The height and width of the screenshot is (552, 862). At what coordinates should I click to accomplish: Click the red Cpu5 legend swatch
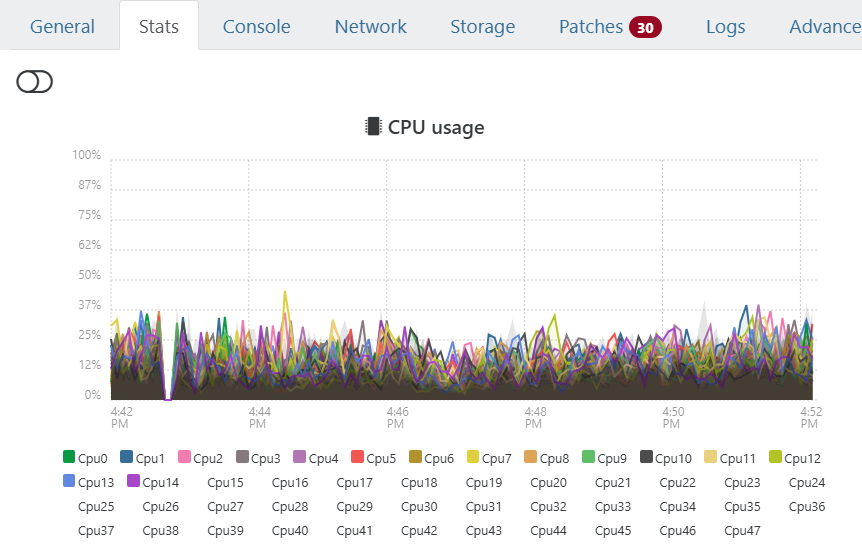(357, 458)
